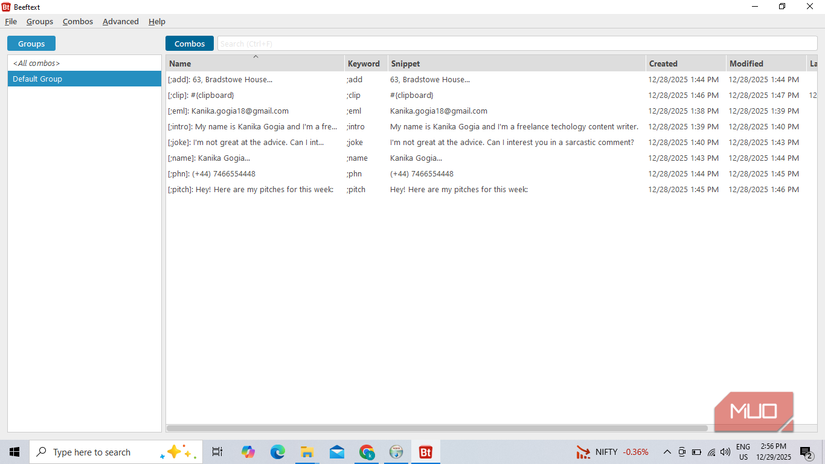This screenshot has height=464, width=825.
Task: Select the [;name] Kanika Gogia row
Action: point(491,158)
